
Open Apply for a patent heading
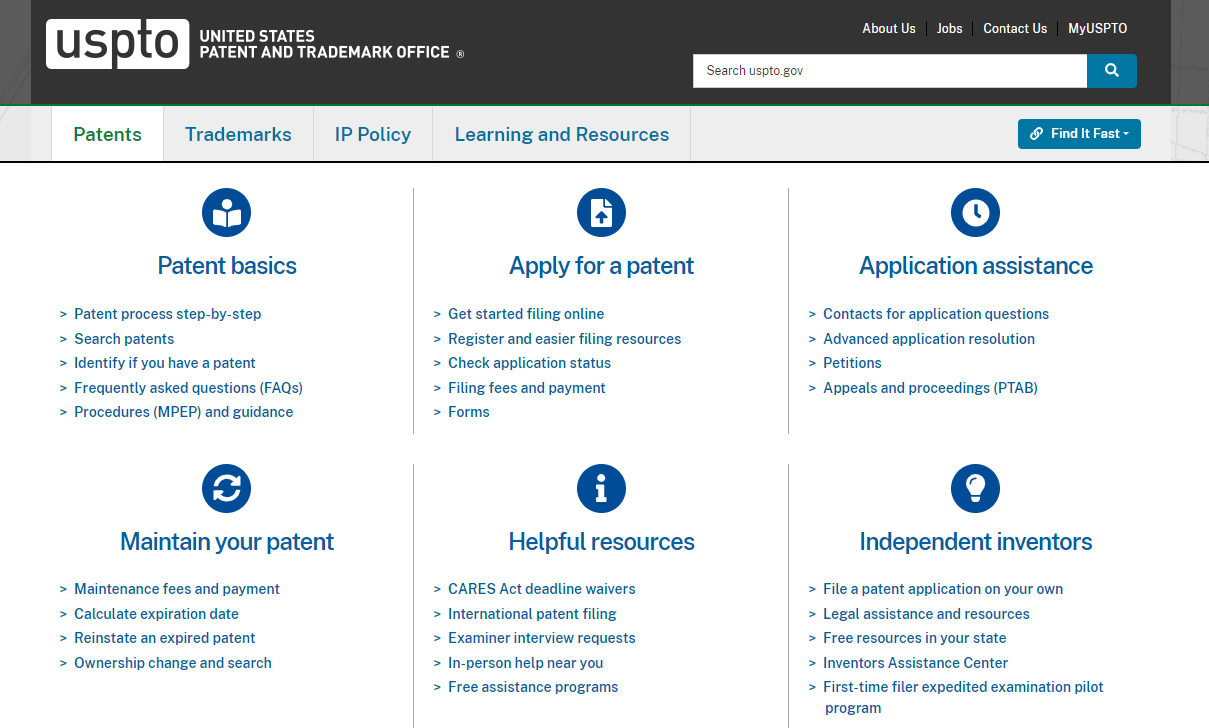(601, 266)
